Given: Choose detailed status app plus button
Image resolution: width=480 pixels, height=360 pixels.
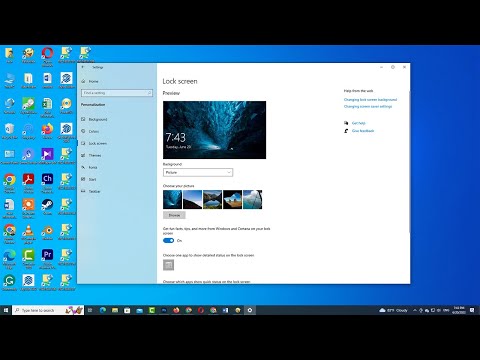Looking at the screenshot, I should (168, 265).
